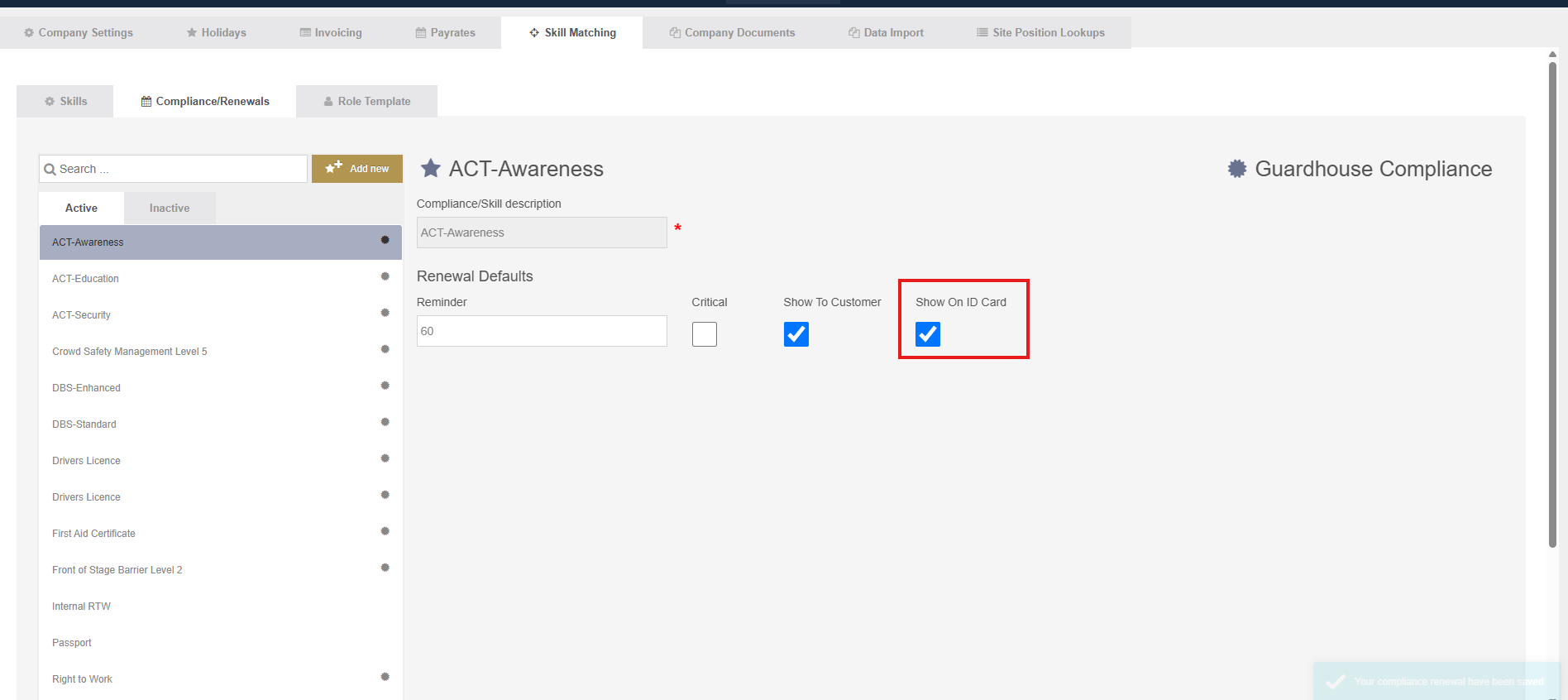Click the search magnifier icon
The width and height of the screenshot is (1568, 700).
[50, 170]
